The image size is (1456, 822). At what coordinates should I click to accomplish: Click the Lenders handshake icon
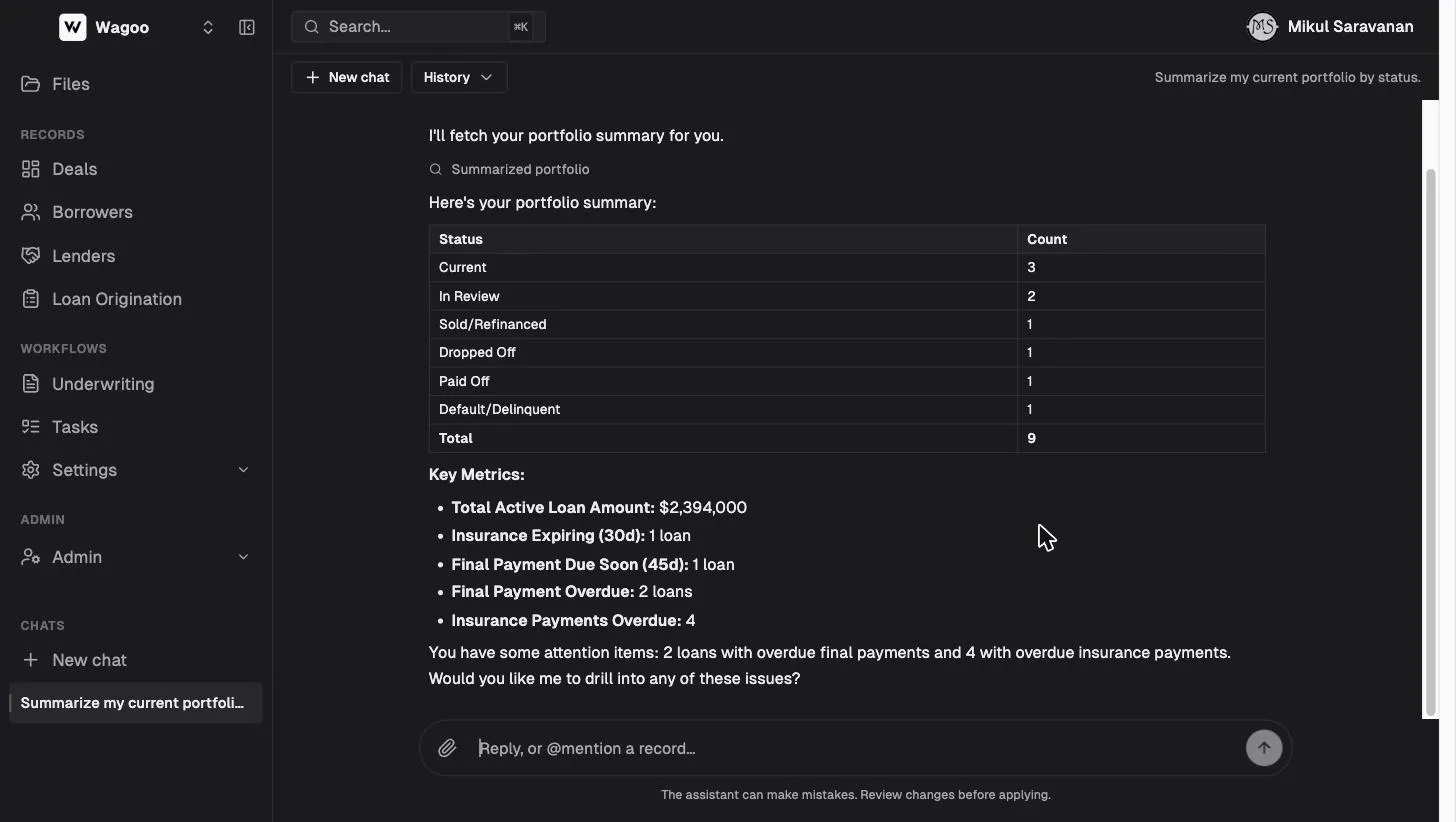pos(31,256)
